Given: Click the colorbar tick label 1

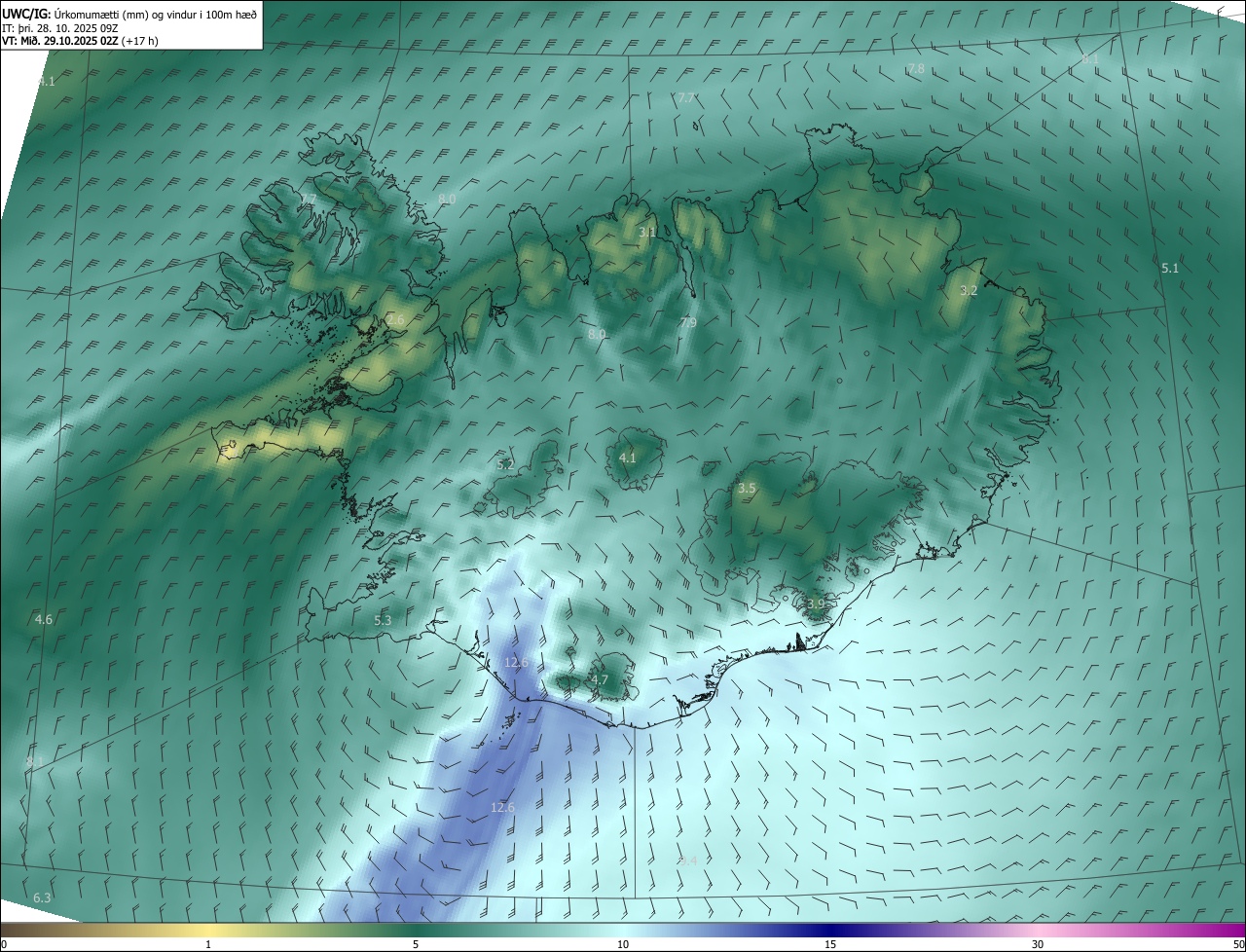Looking at the screenshot, I should pyautogui.click(x=208, y=944).
